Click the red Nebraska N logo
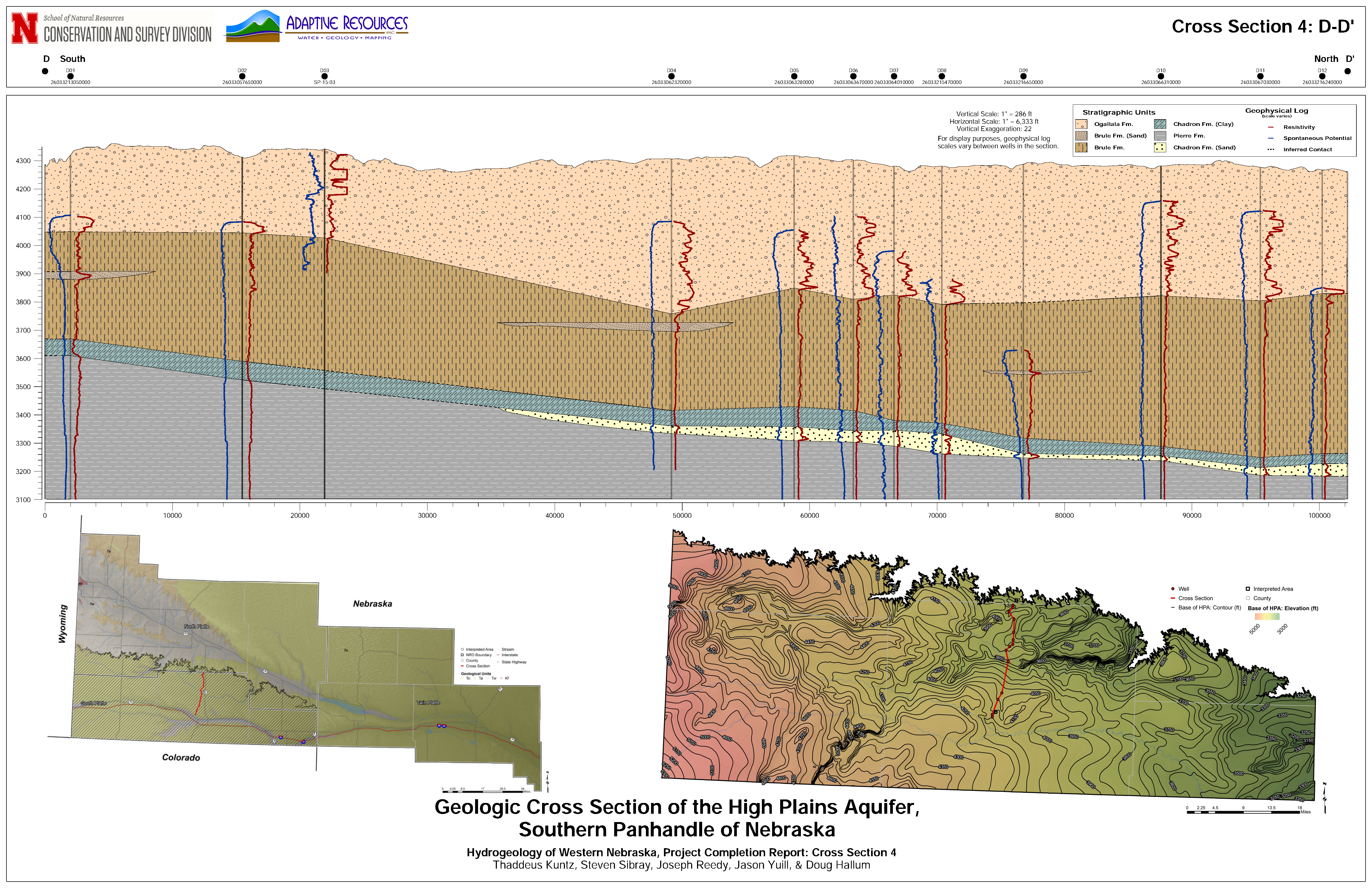The image size is (1372, 888). pos(25,29)
